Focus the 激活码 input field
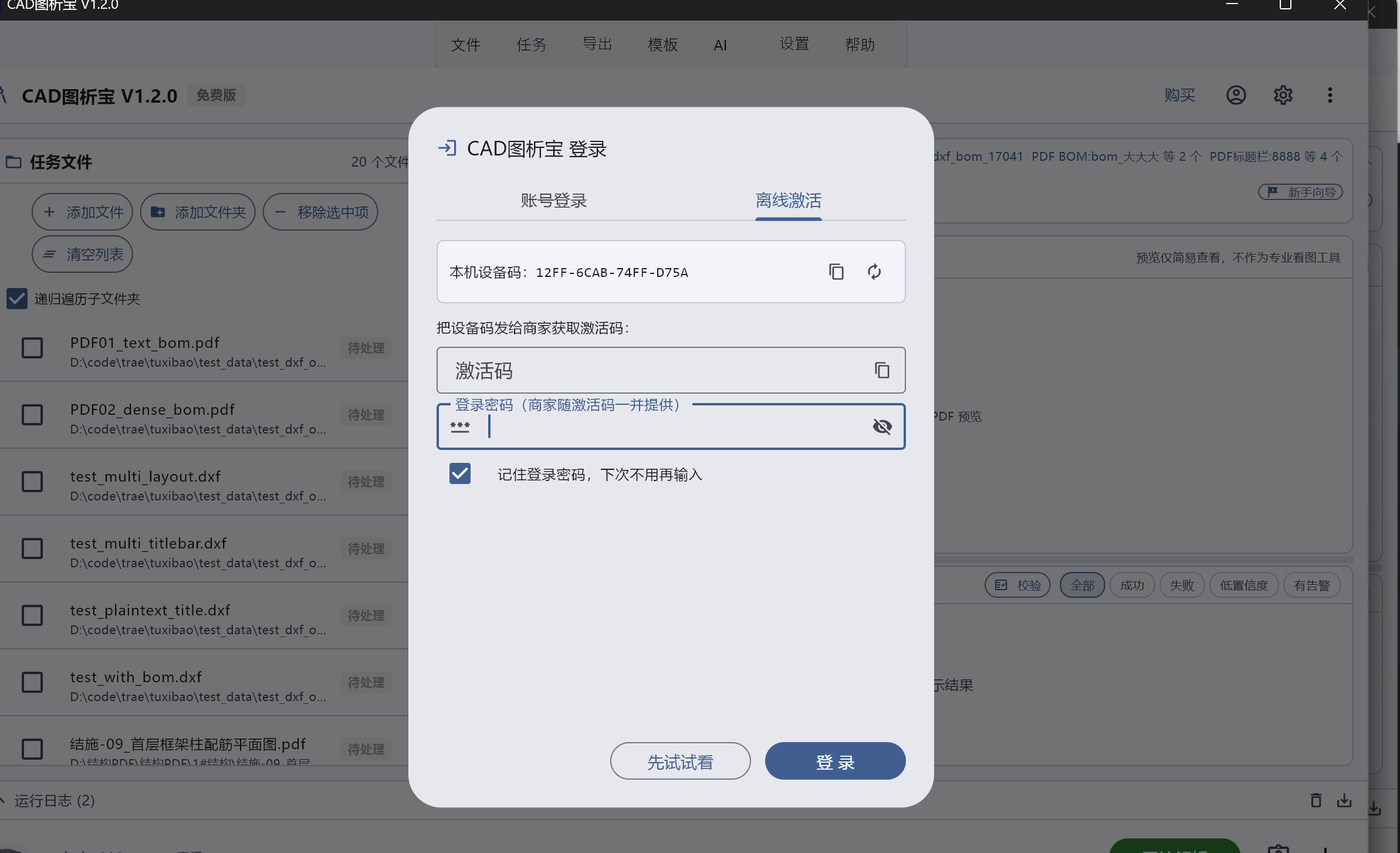The image size is (1400, 853). pyautogui.click(x=671, y=370)
